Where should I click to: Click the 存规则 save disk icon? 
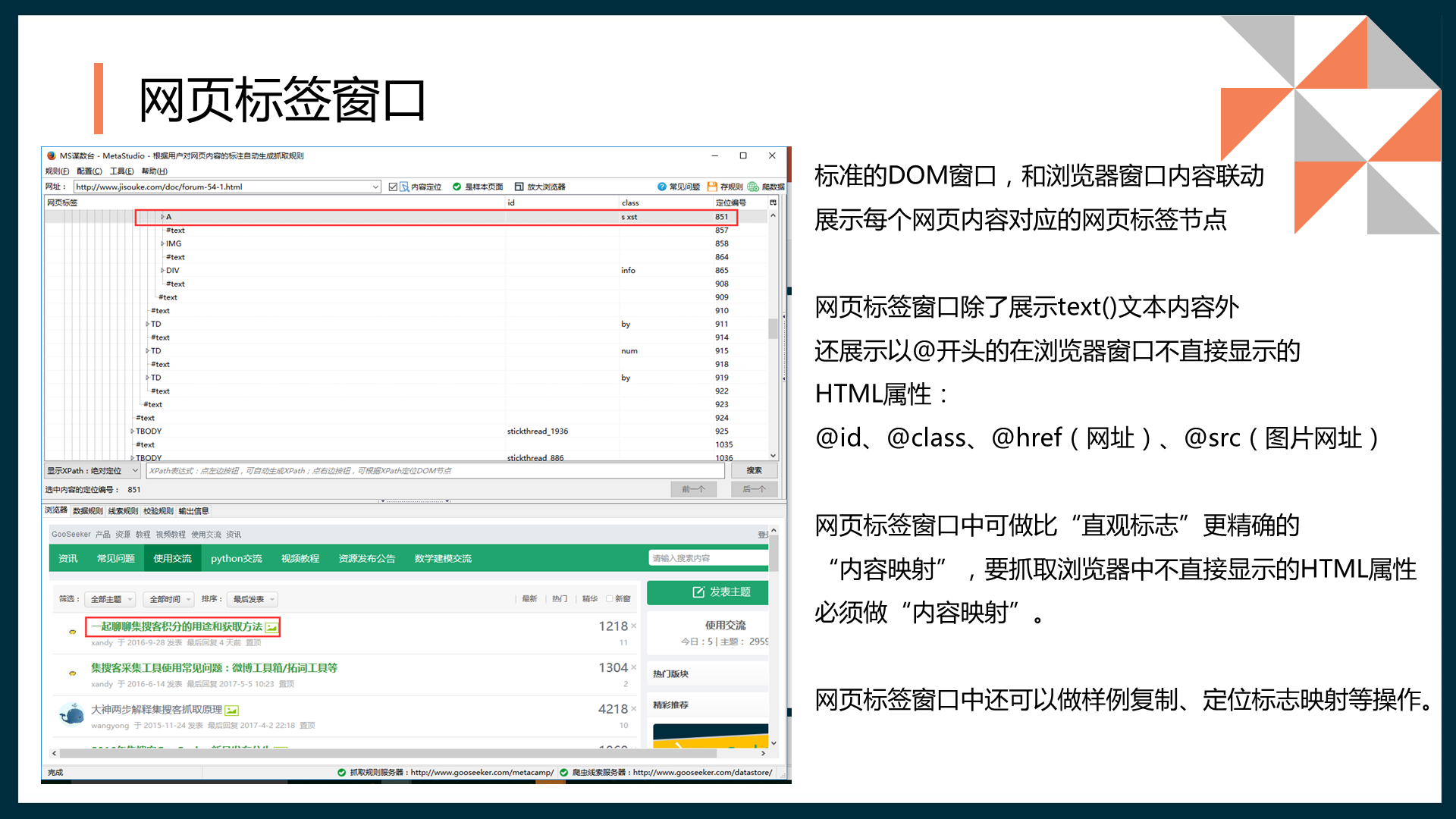tap(712, 187)
